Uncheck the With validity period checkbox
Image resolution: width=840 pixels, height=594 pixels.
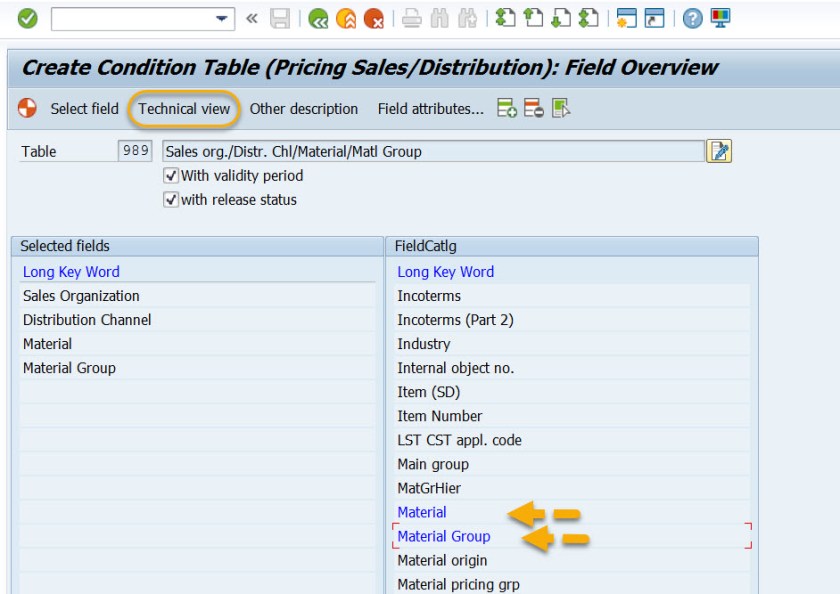(172, 175)
